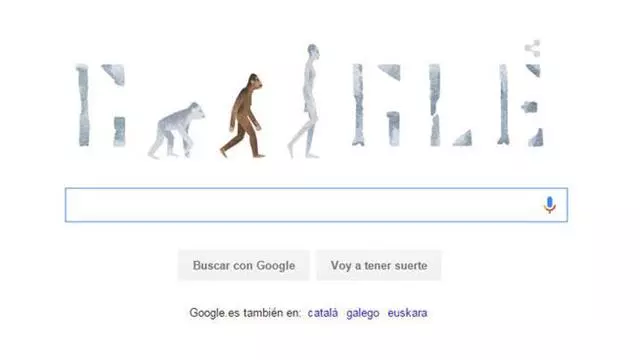This screenshot has height=360, width=640.
Task: Click the brown Lucy australopithecus figure
Action: pos(242,116)
